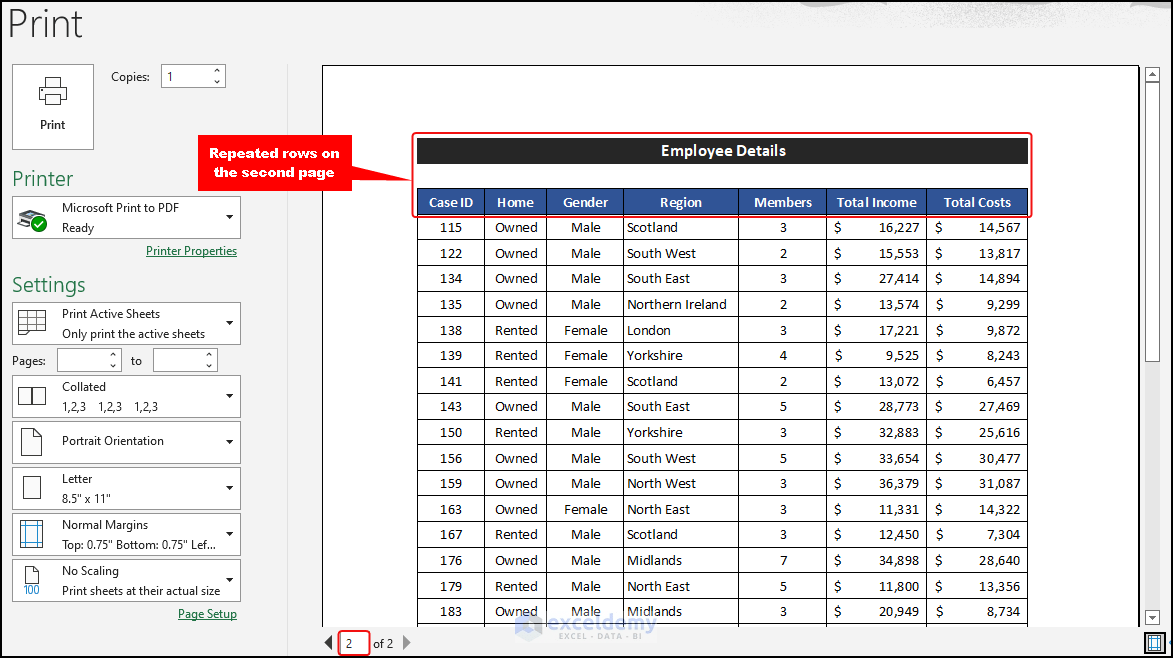Expand the Print Active Sheets dropdown
Screen dimensions: 1173x658
click(231, 322)
